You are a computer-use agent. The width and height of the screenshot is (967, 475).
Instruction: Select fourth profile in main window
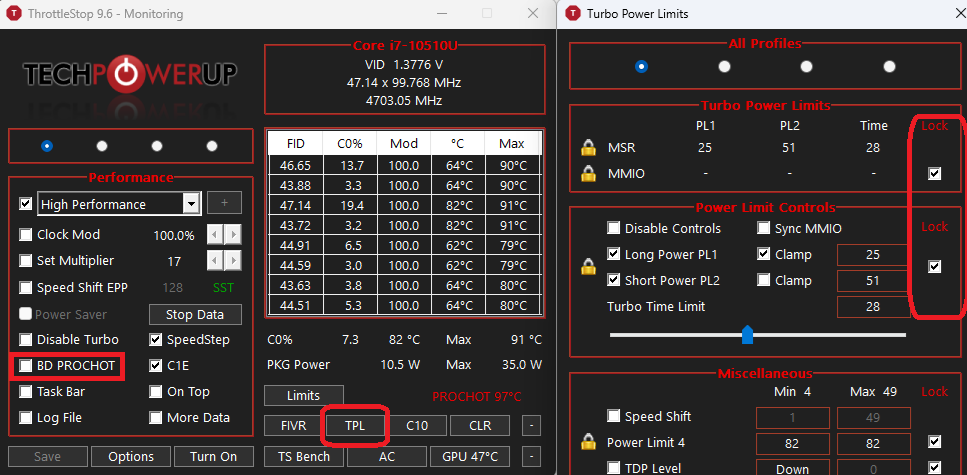point(212,146)
